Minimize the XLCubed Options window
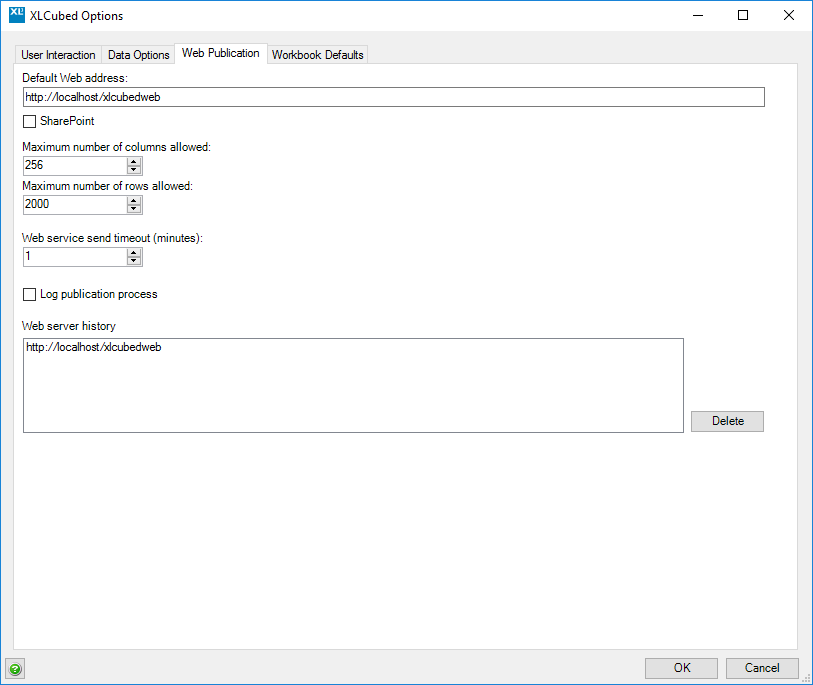 point(698,16)
